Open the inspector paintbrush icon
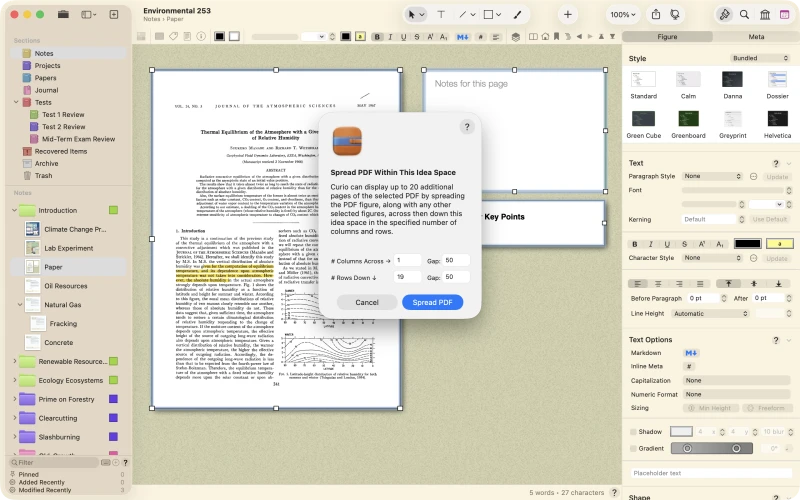 [x=724, y=15]
